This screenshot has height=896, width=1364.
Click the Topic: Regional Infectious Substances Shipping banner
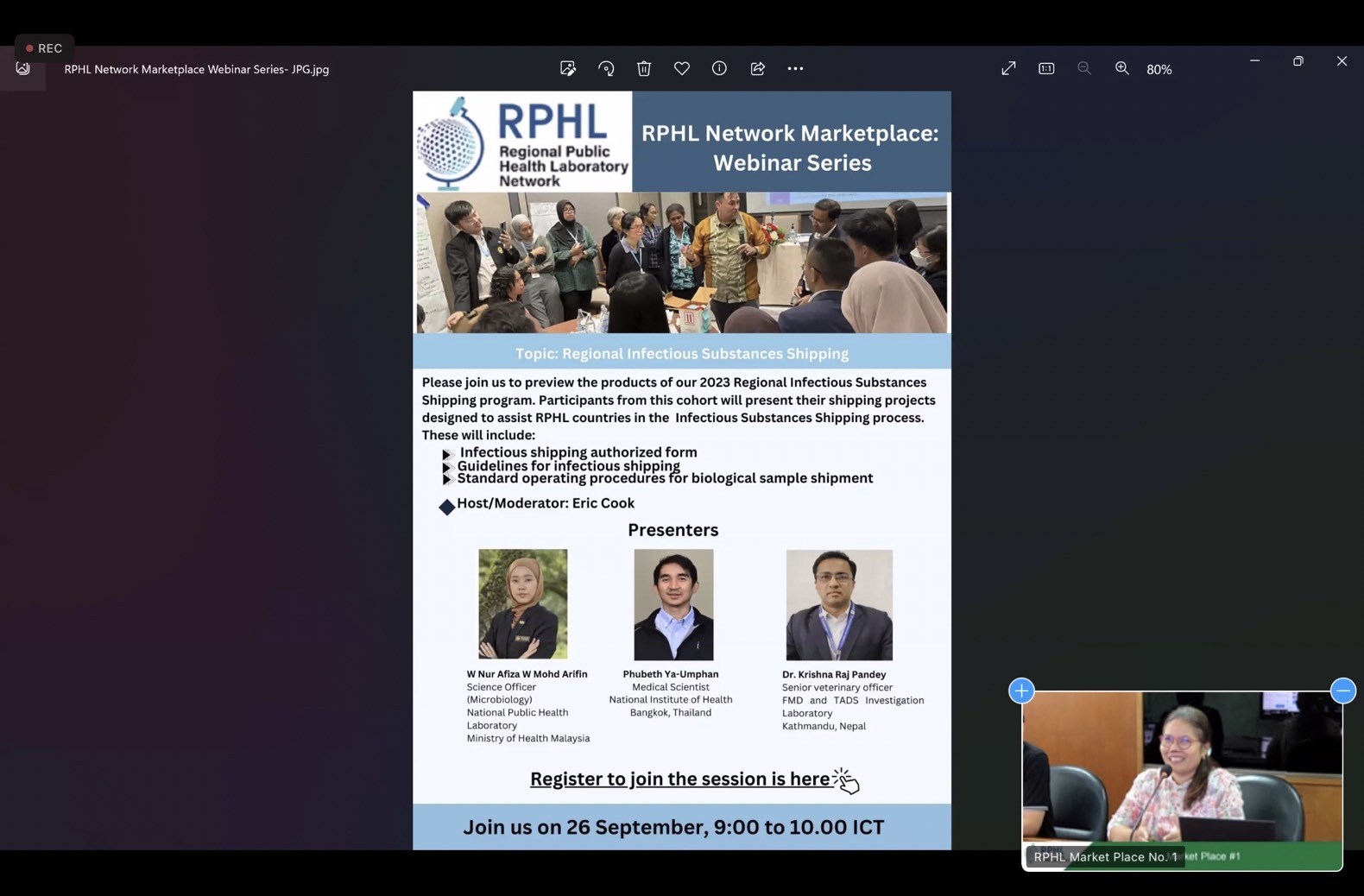point(682,353)
